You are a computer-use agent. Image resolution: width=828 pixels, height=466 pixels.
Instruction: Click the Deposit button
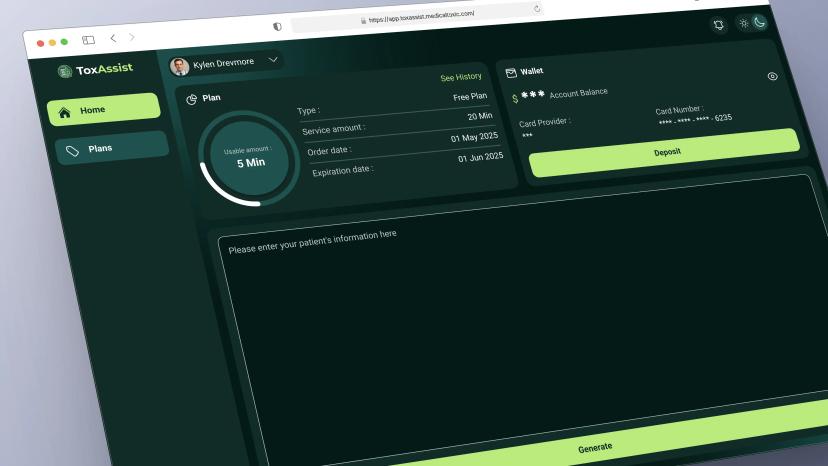665,153
